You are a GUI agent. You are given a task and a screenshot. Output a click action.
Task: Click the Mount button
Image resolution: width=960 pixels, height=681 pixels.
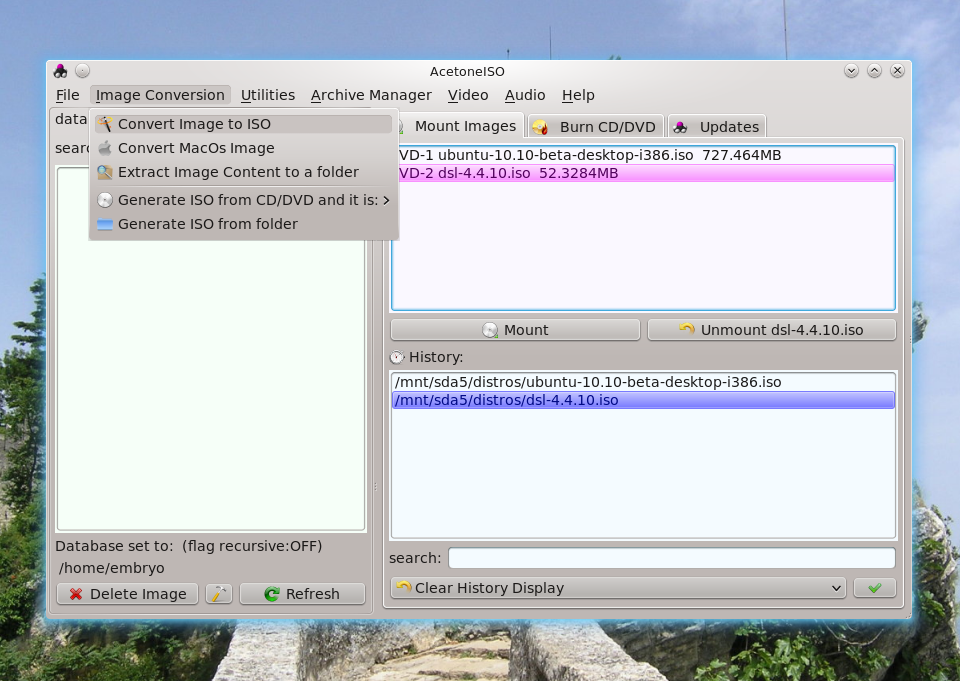[515, 330]
